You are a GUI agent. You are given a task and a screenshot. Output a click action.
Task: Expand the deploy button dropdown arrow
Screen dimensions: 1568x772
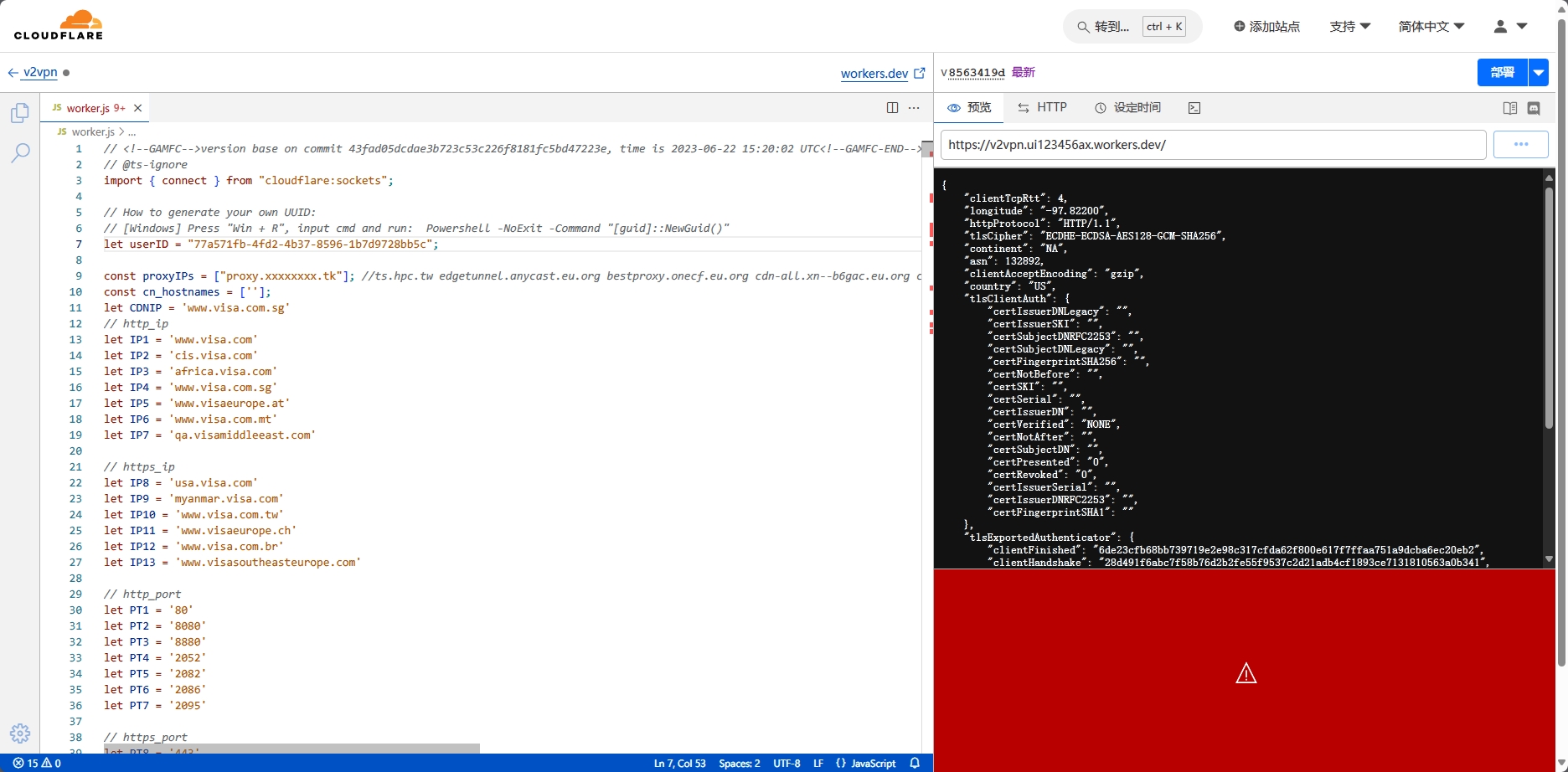[x=1539, y=73]
